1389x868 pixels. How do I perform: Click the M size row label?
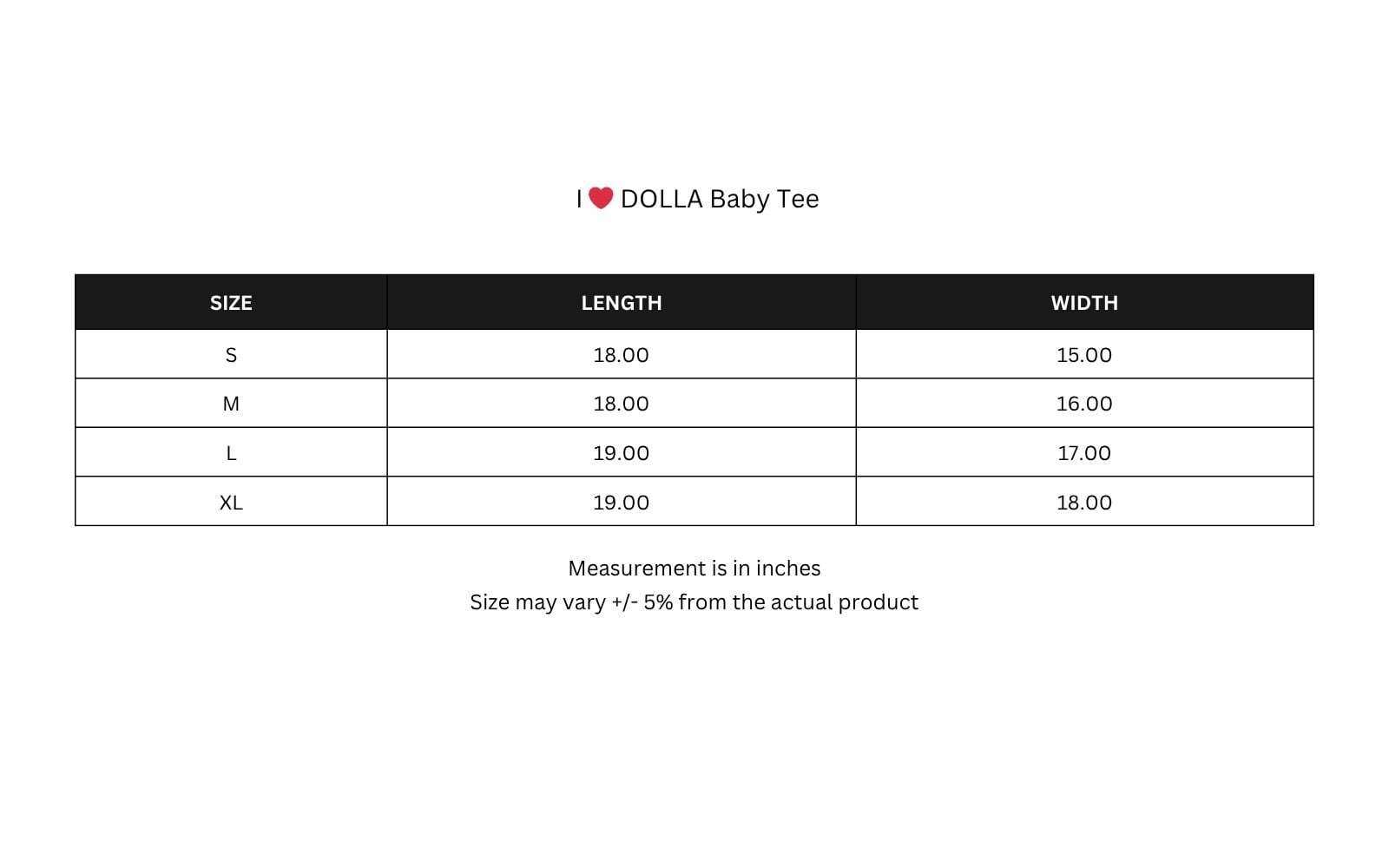pos(231,404)
